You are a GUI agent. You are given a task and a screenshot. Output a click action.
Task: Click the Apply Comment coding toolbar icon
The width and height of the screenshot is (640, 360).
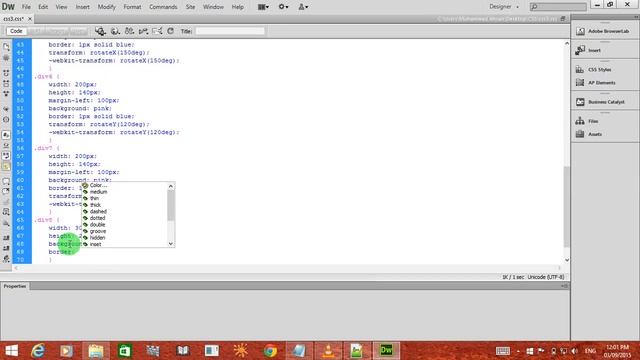tap(6, 181)
